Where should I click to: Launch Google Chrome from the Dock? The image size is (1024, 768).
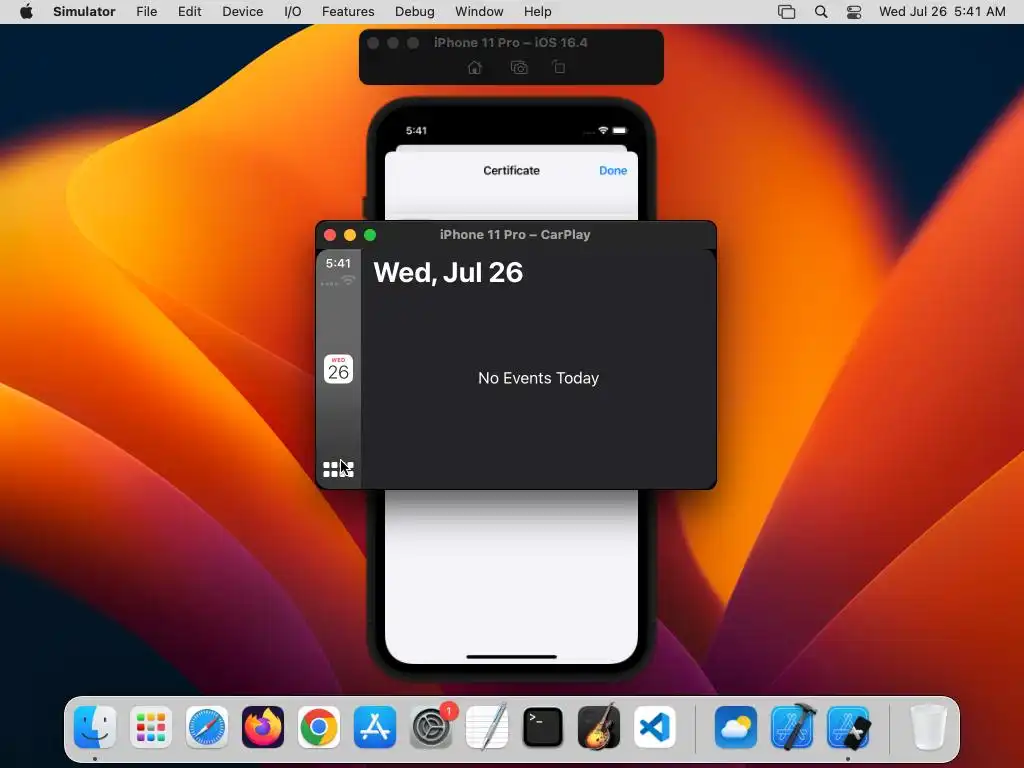[x=319, y=727]
